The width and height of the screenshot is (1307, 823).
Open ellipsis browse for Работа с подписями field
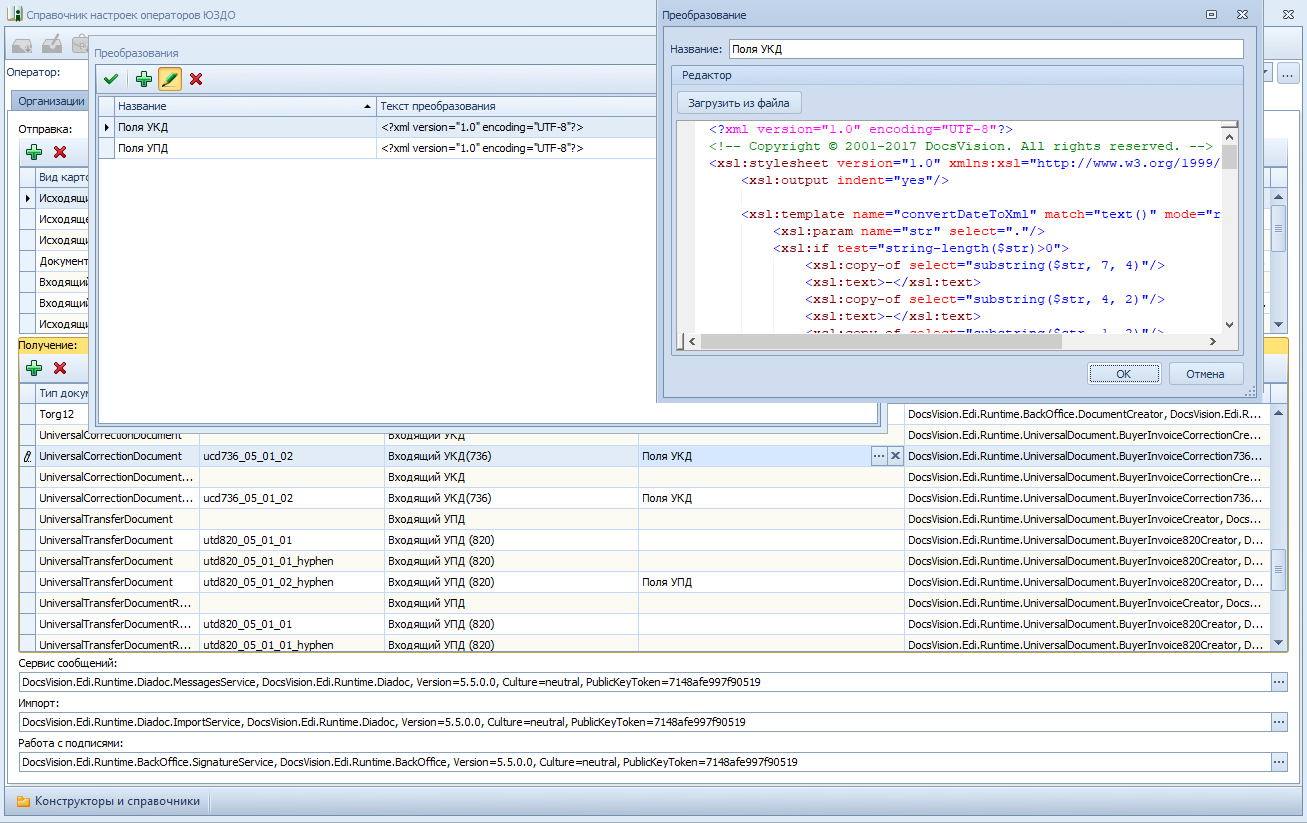[1279, 762]
